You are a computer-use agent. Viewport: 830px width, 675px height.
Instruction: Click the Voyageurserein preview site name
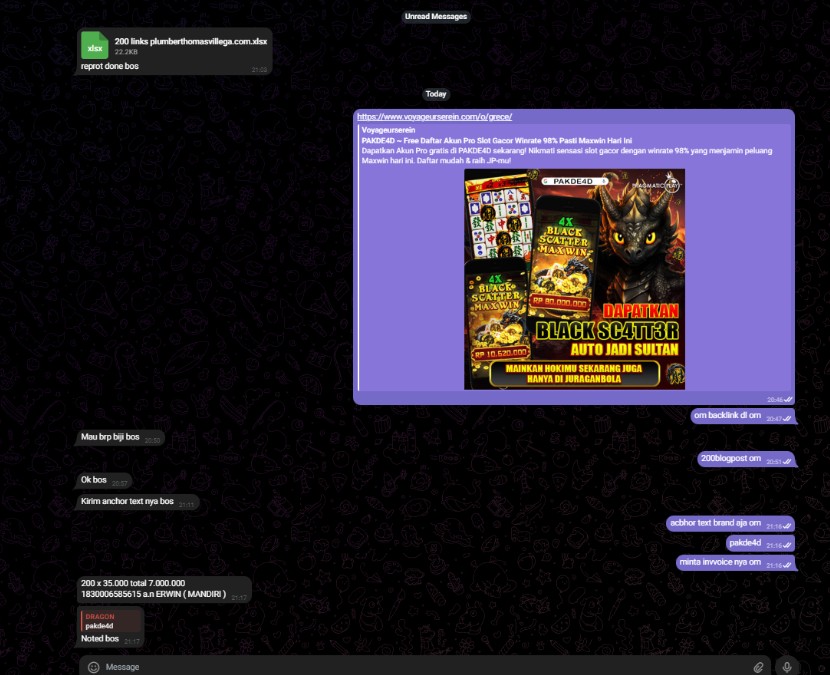389,130
